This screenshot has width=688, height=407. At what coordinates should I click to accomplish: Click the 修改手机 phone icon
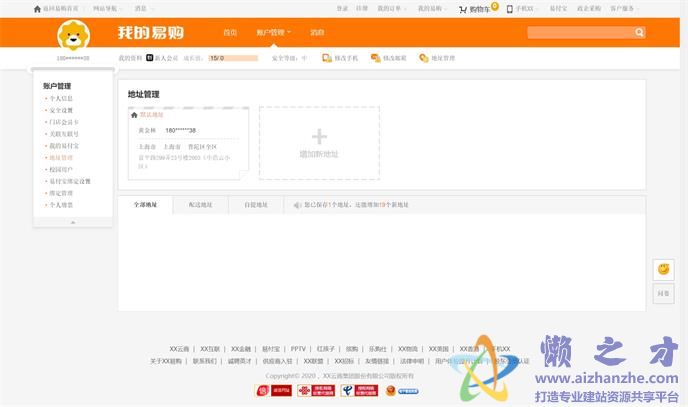pyautogui.click(x=327, y=58)
